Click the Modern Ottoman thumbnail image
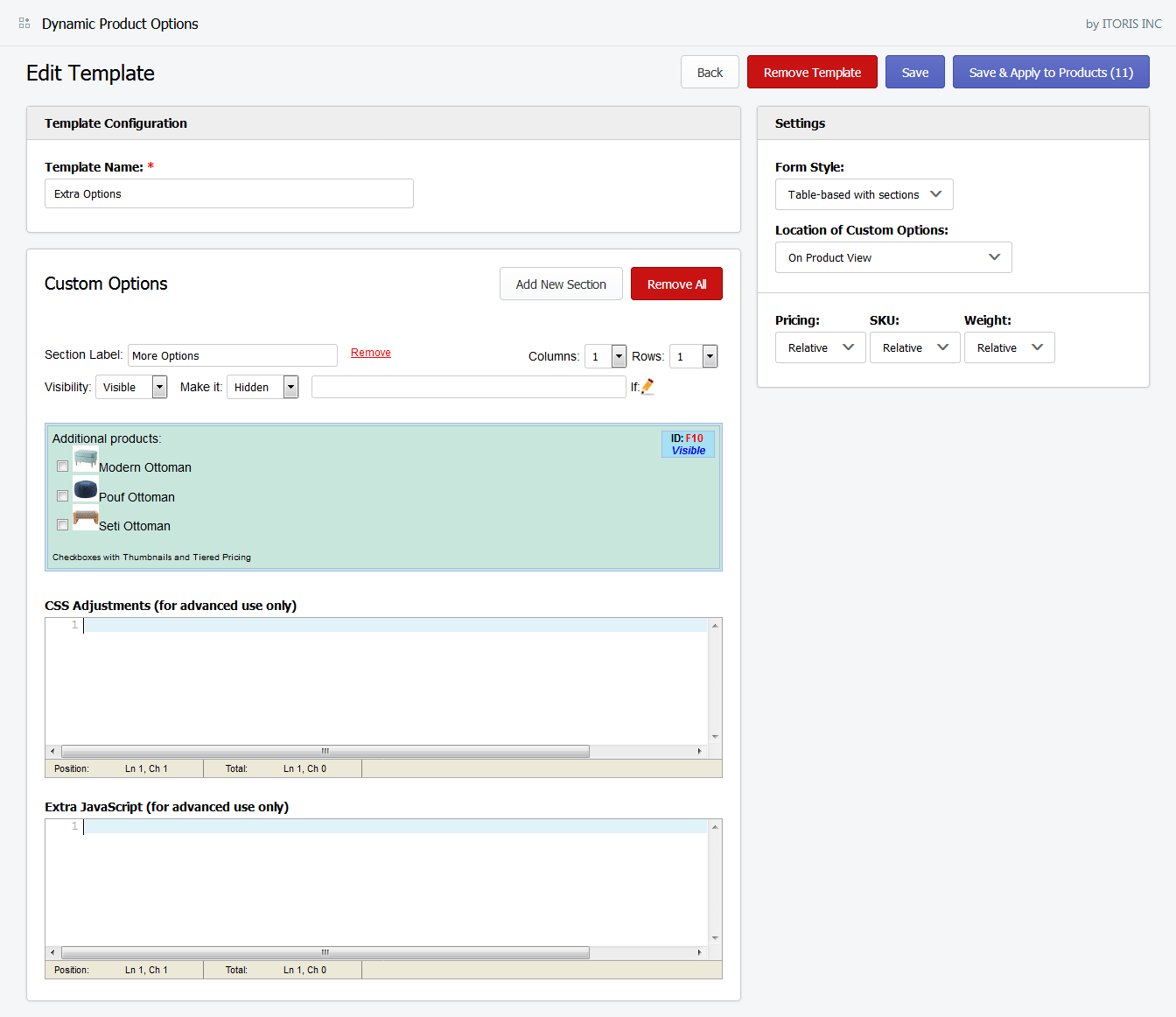This screenshot has height=1017, width=1176. [x=86, y=460]
